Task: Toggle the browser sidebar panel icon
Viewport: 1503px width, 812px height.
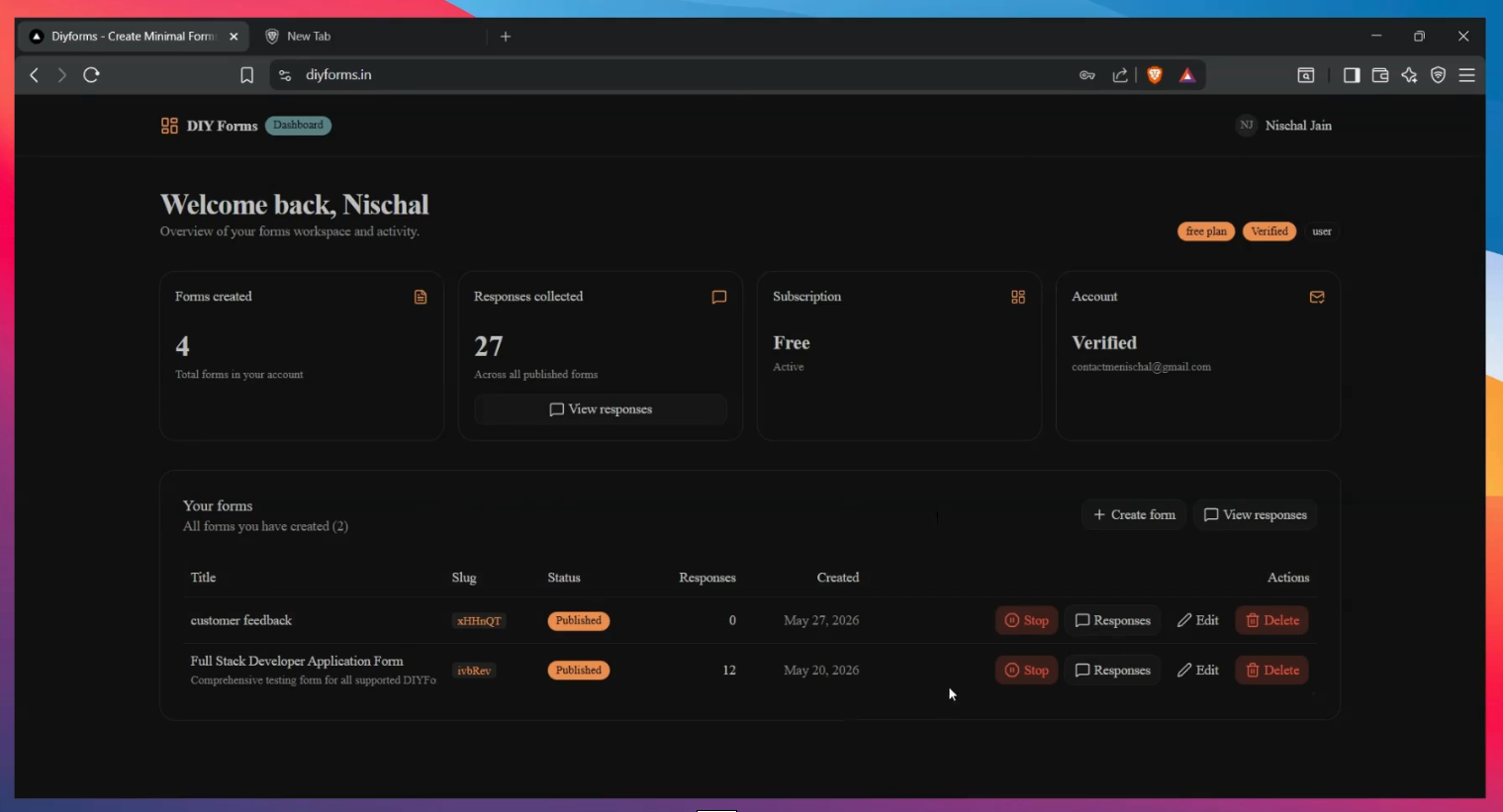Action: [x=1352, y=75]
